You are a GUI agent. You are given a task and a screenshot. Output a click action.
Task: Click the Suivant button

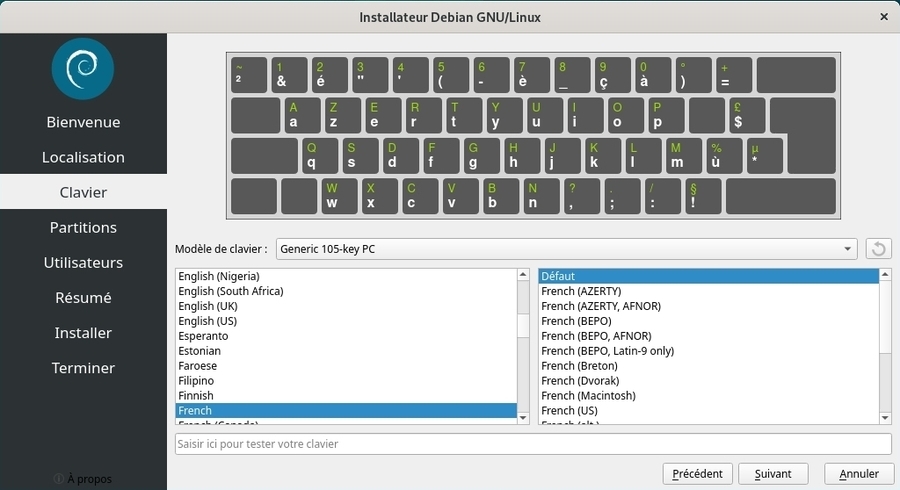[x=773, y=474]
